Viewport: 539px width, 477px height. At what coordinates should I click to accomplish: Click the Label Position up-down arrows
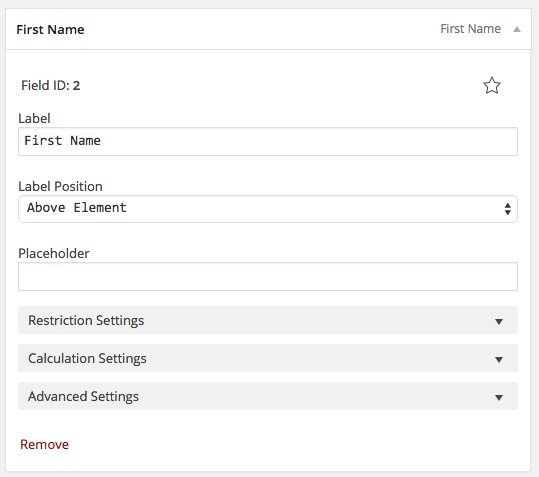[507, 209]
